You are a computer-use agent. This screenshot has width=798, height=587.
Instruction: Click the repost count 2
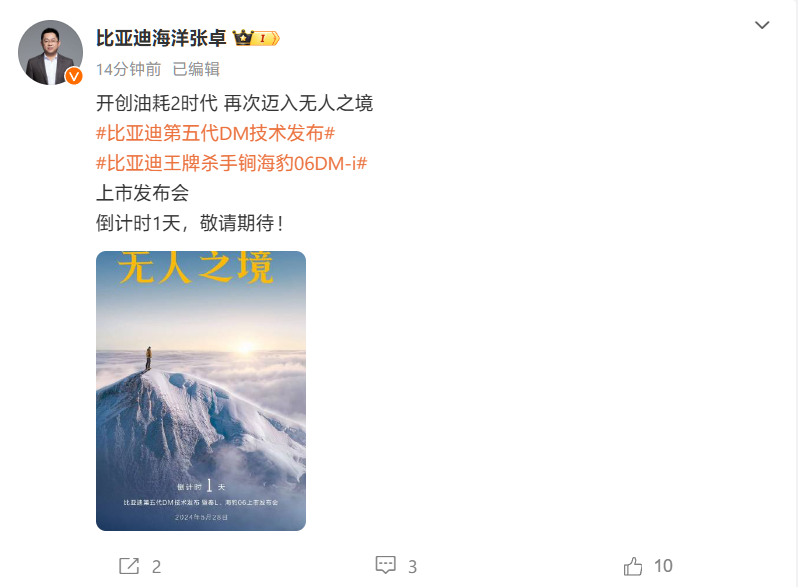coord(156,567)
